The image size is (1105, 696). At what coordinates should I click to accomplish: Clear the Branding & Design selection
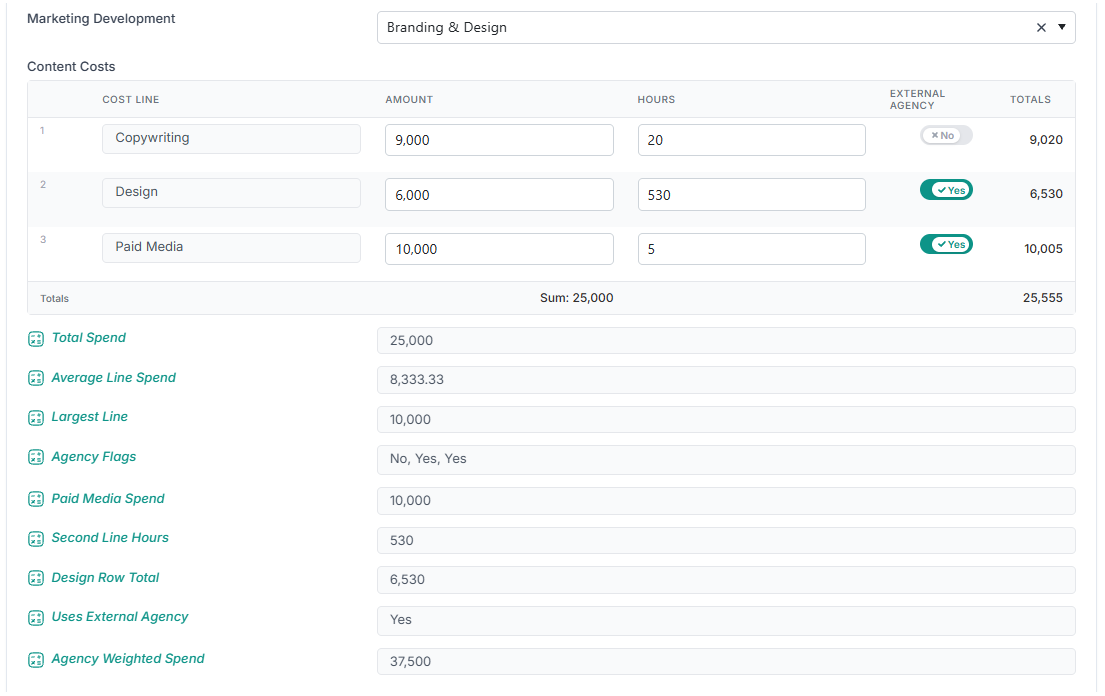1041,27
